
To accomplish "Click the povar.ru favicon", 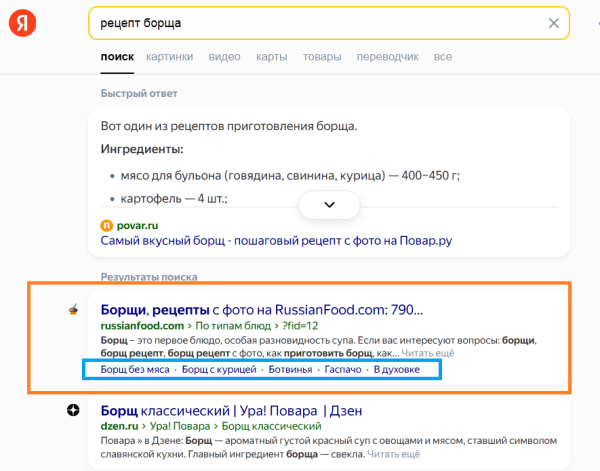I will [x=106, y=225].
